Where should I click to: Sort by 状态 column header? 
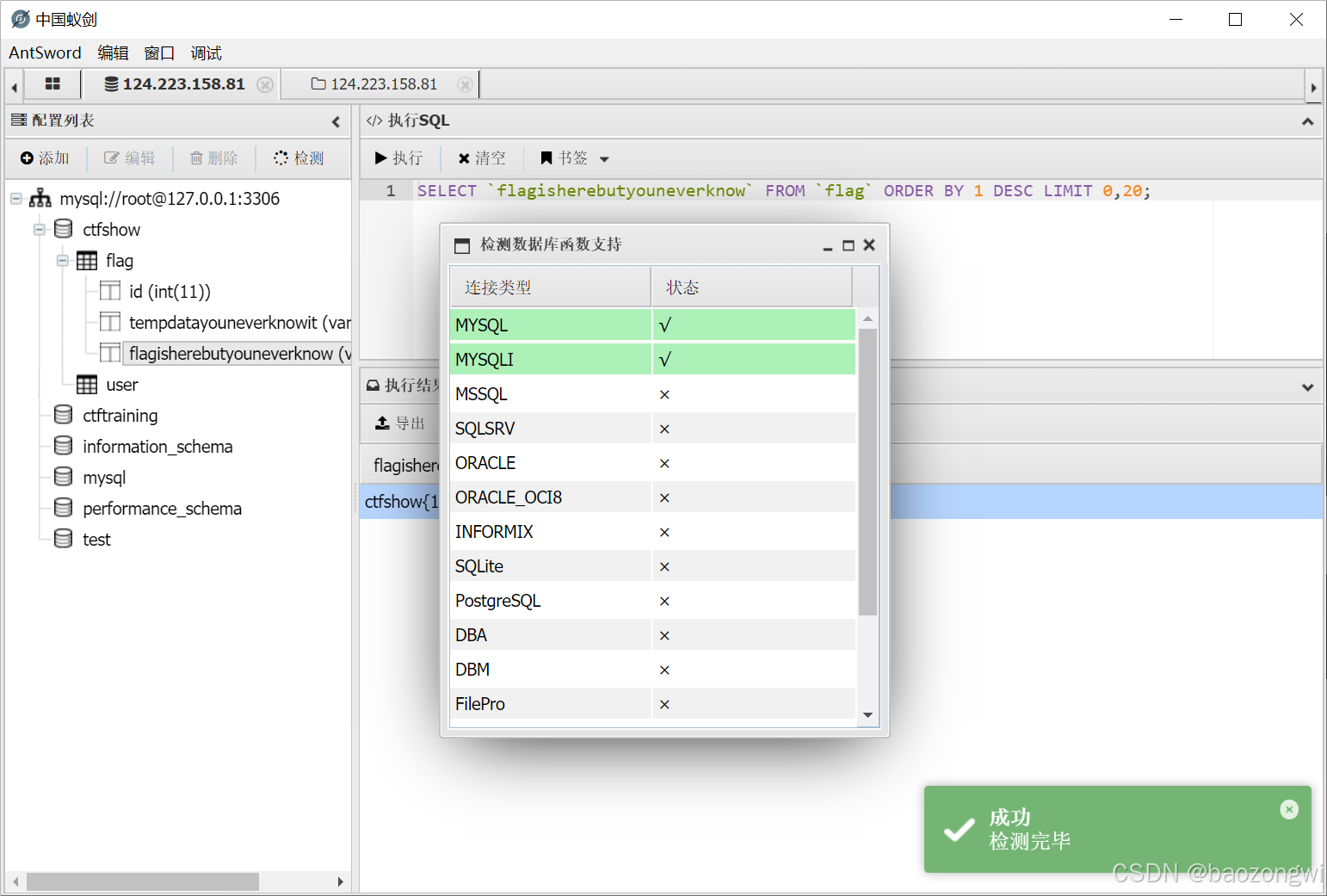[751, 287]
